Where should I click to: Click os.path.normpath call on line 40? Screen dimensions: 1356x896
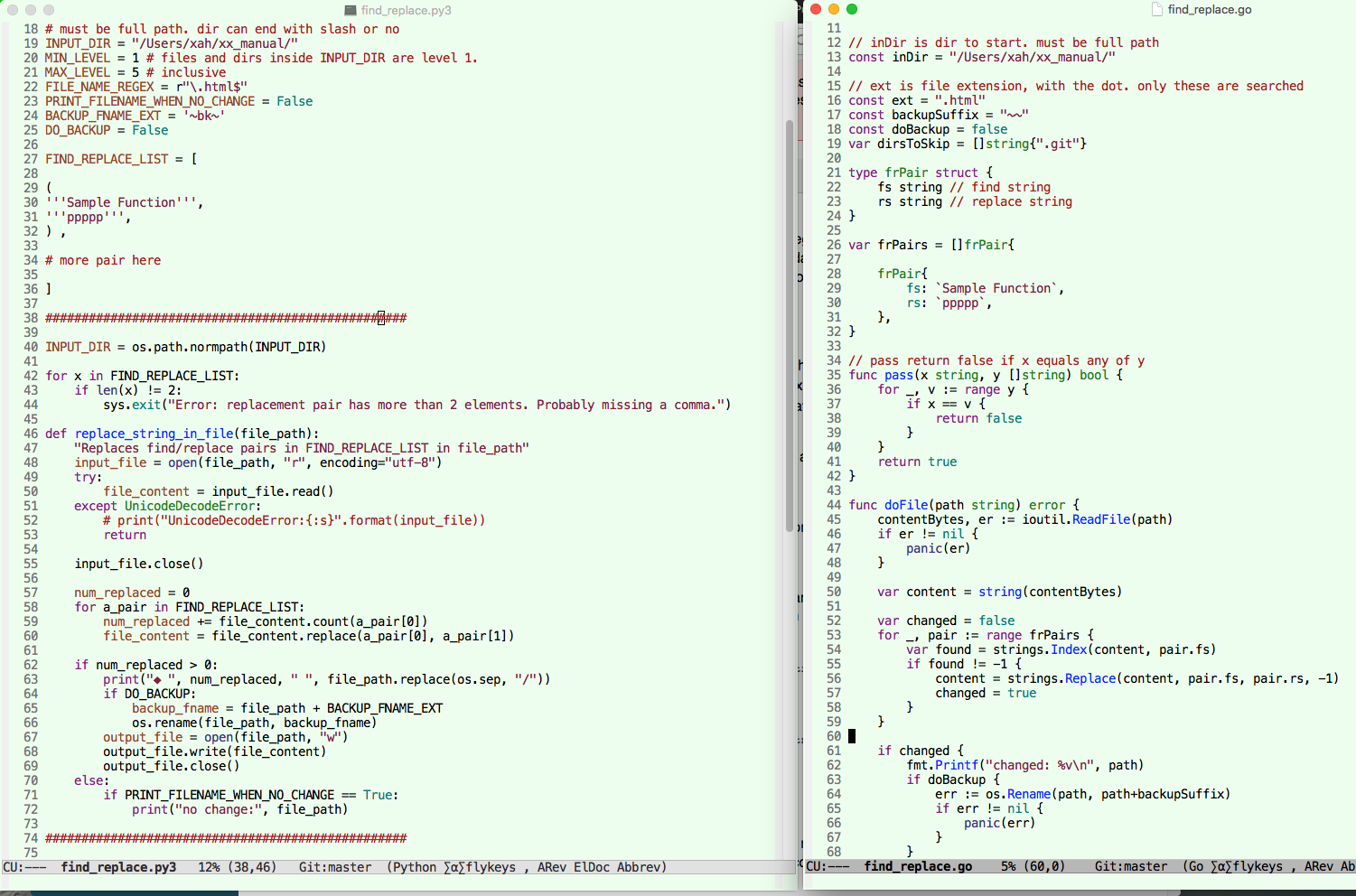coord(229,347)
